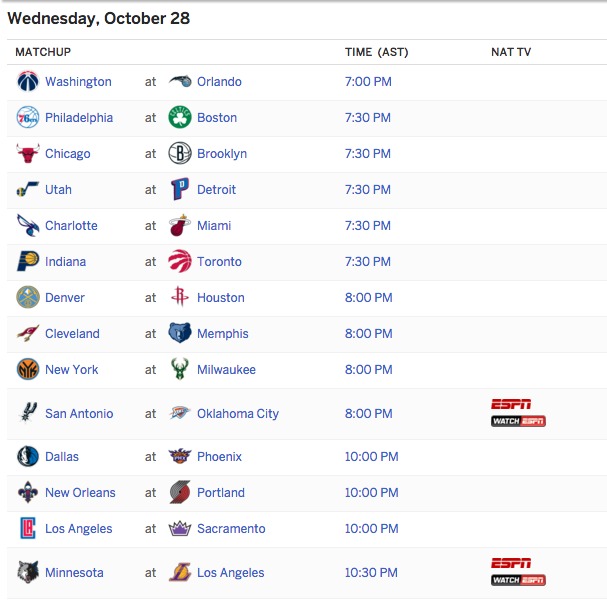Click the Minnesota Timberwolves wolf logo
Viewport: 607px width, 606px height.
pyautogui.click(x=28, y=572)
